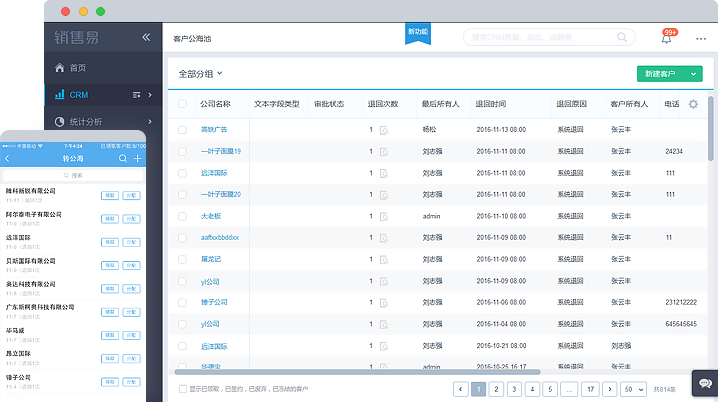Change the 50 per page dropdown
Screen dimensions: 718x402
(x=634, y=389)
